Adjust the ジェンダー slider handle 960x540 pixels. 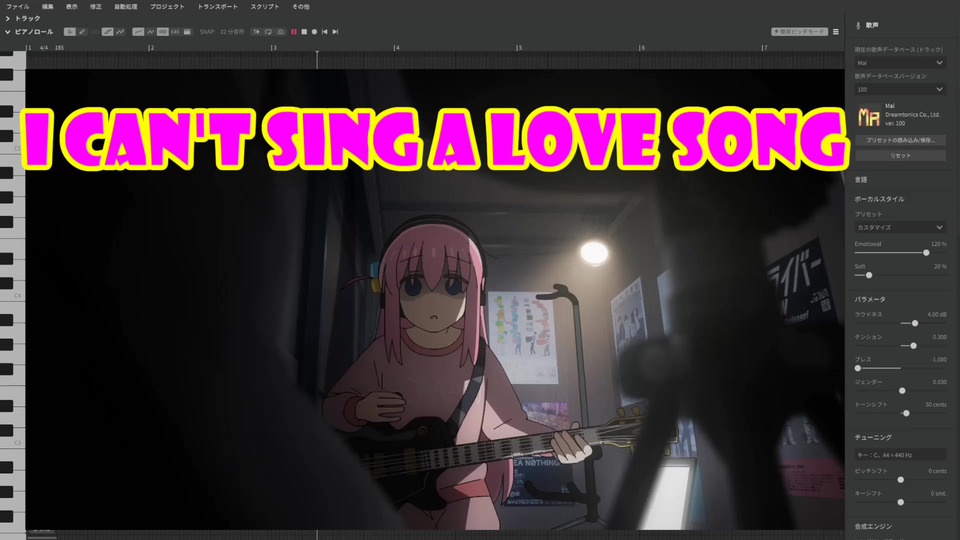coord(902,391)
